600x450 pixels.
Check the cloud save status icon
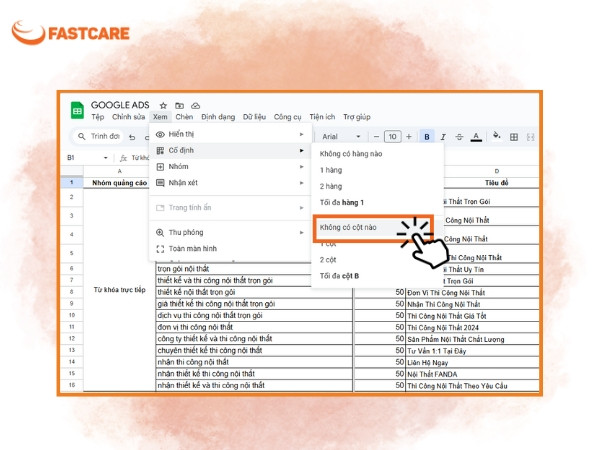pos(196,106)
